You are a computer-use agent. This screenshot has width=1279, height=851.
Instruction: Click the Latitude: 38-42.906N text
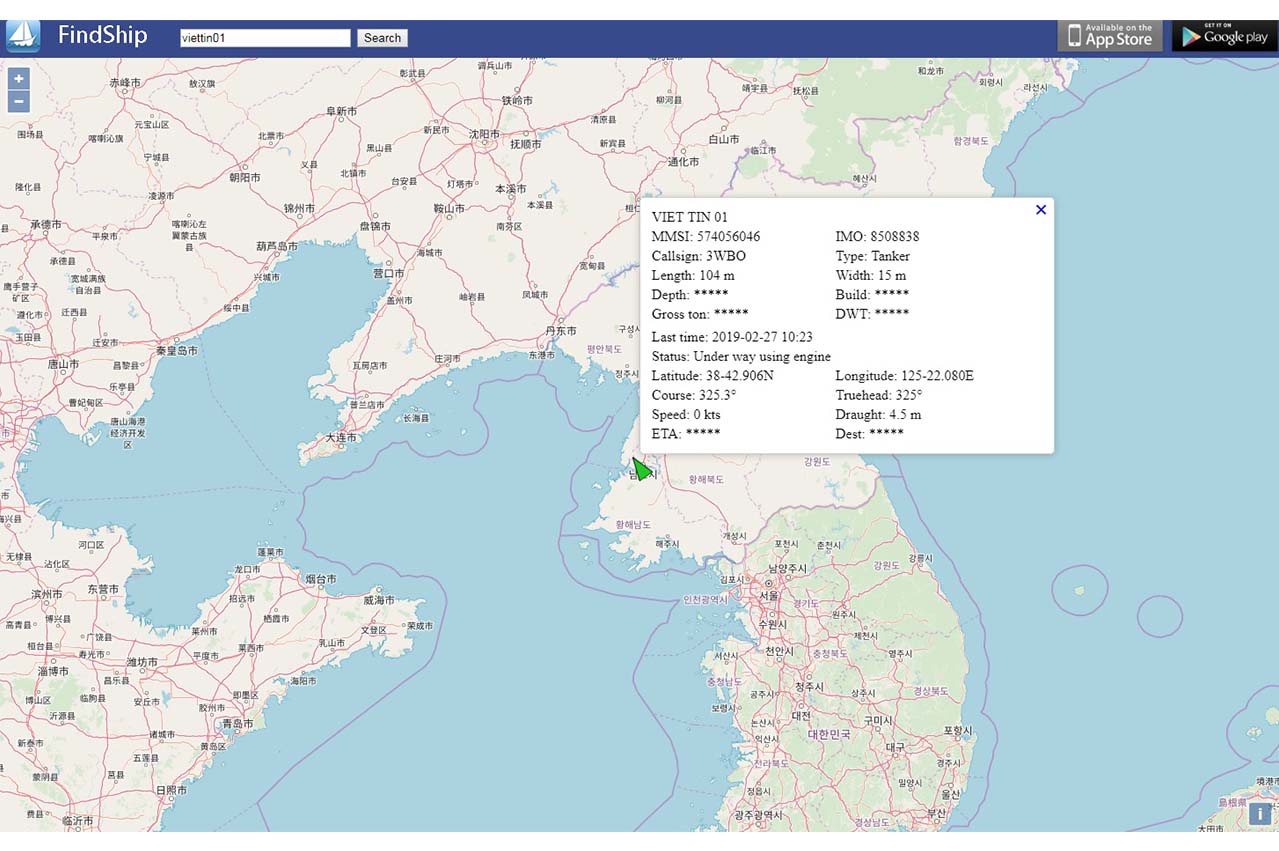(712, 376)
